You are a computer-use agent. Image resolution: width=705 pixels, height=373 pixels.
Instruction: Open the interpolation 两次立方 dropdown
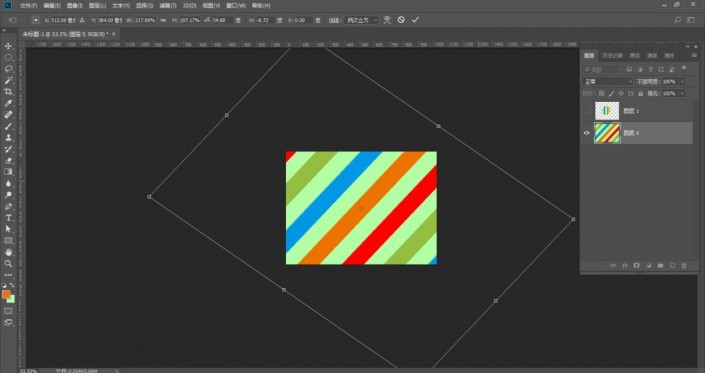(361, 20)
